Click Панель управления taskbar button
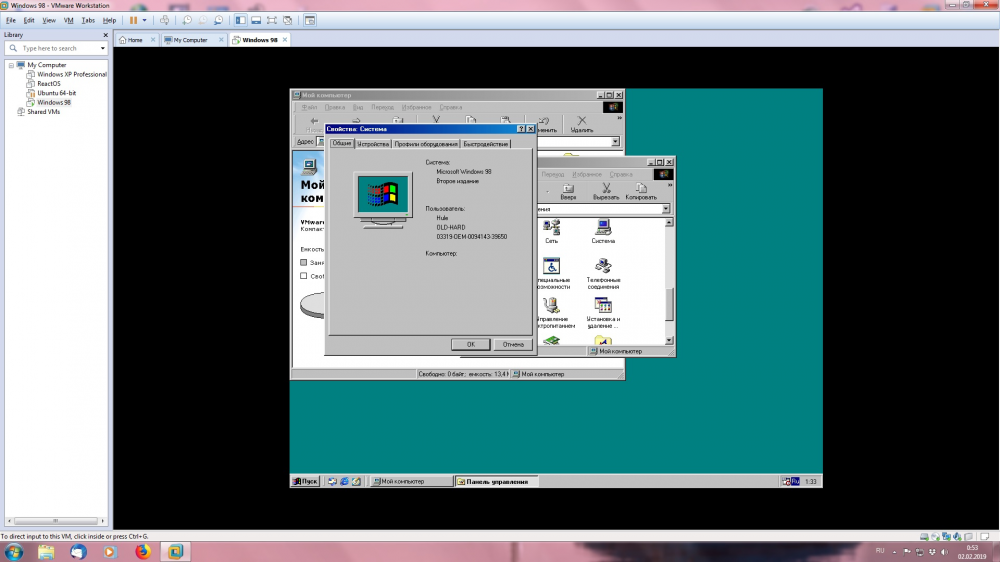 click(x=496, y=482)
